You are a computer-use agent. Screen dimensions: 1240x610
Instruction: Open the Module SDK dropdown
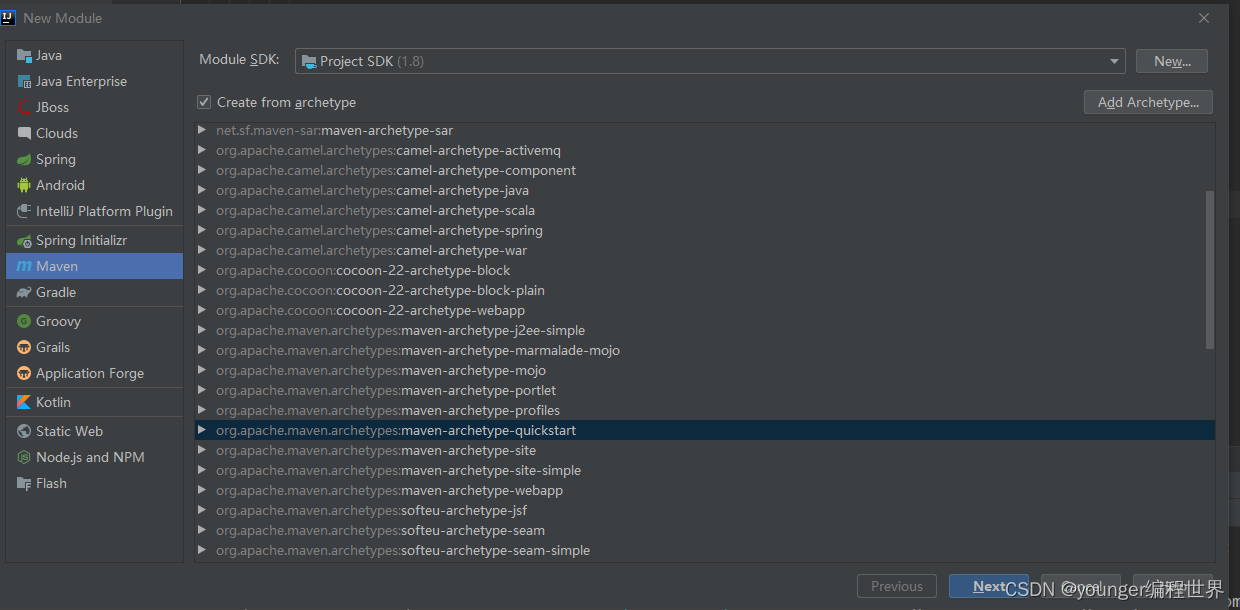(710, 61)
